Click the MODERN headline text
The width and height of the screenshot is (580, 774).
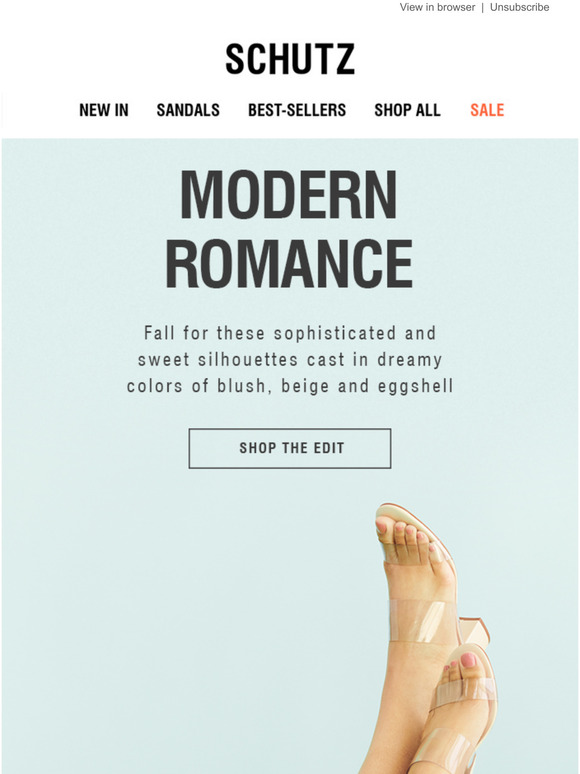point(289,194)
